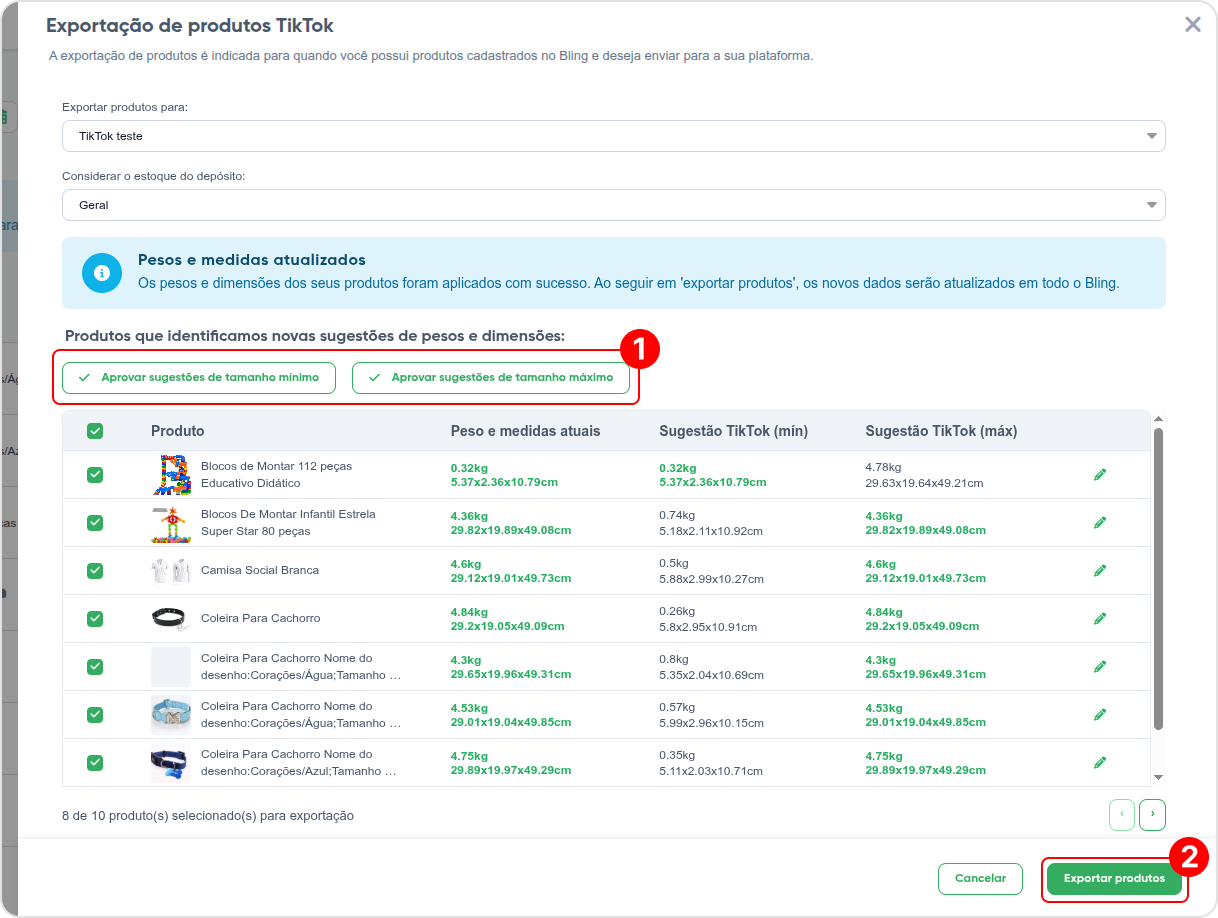Cancel the export with Cancelar button
This screenshot has width=1218, height=918.
tap(980, 879)
